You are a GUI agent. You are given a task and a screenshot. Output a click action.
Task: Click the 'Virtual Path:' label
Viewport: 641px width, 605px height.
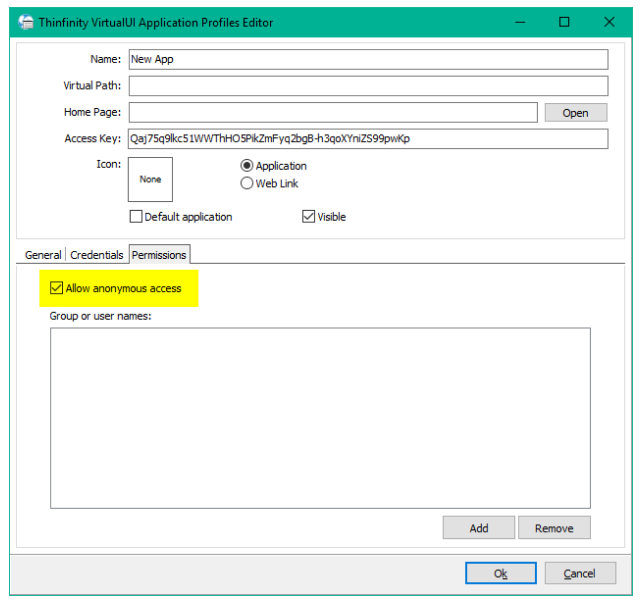pos(92,85)
